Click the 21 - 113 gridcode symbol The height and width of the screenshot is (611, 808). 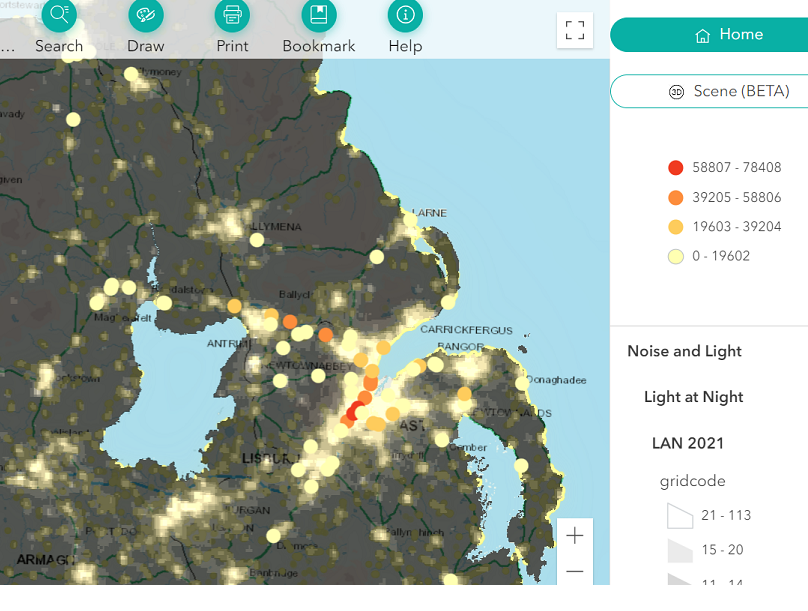tap(680, 516)
